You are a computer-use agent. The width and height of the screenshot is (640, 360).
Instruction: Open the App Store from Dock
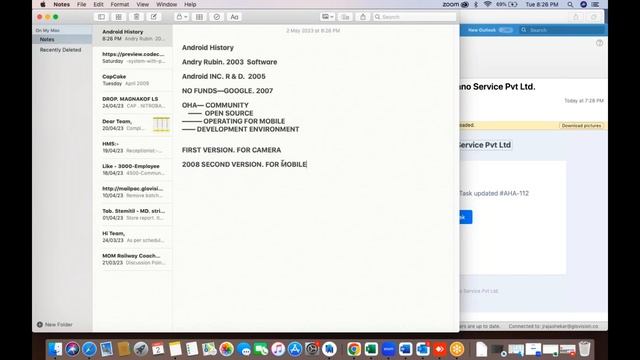click(x=295, y=349)
